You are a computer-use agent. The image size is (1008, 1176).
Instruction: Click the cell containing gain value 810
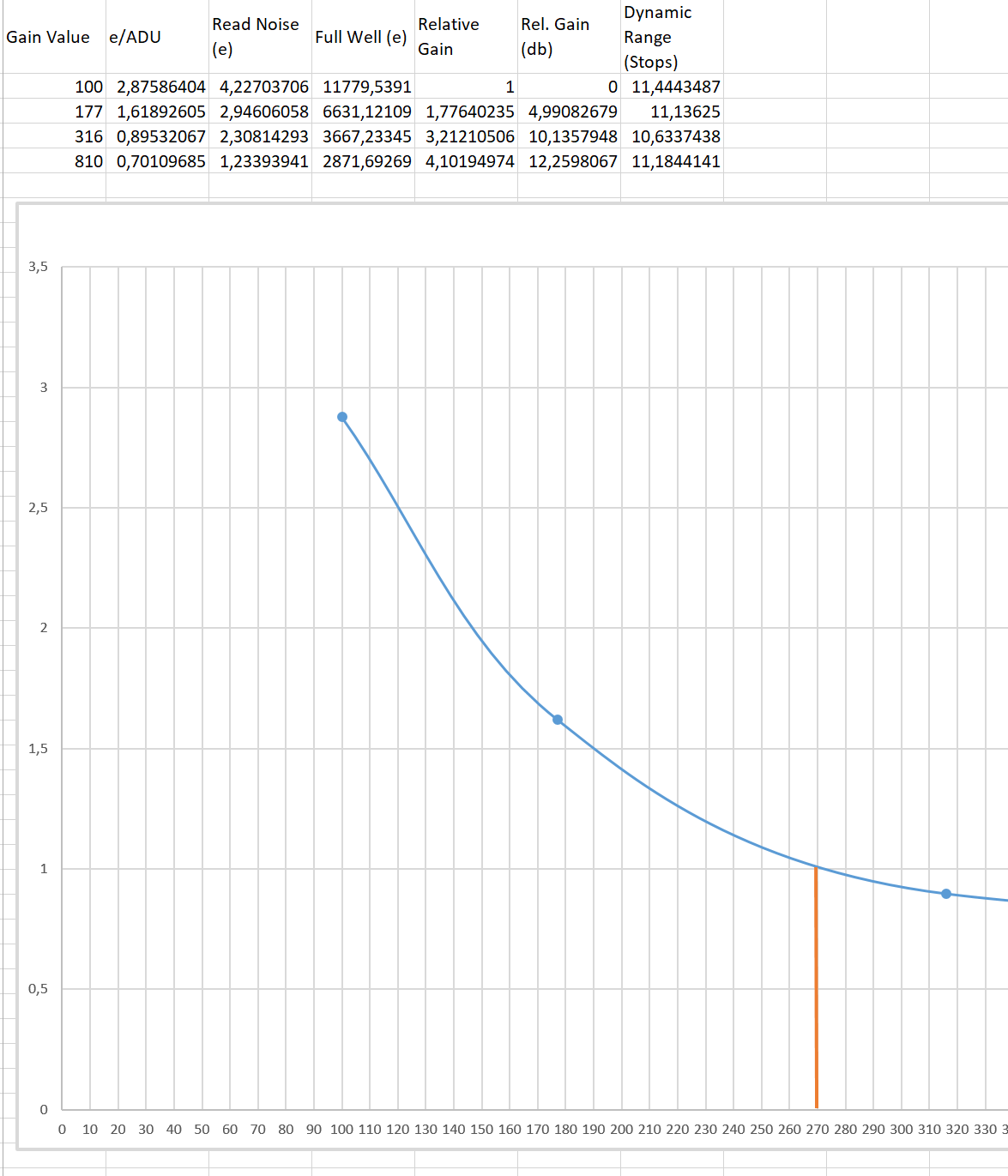[x=88, y=161]
